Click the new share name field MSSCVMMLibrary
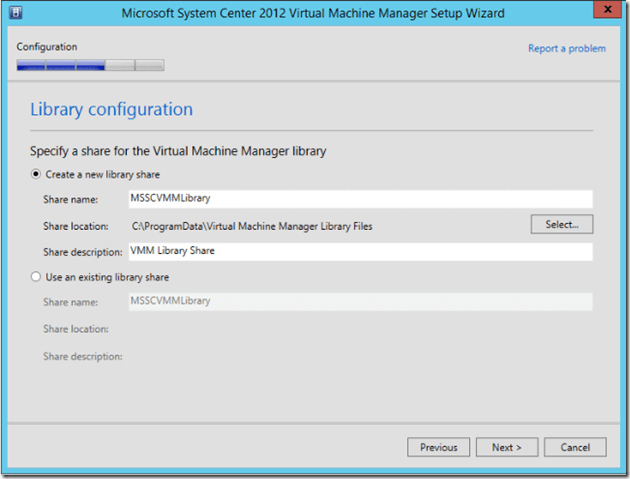Image resolution: width=630 pixels, height=479 pixels. [360, 199]
